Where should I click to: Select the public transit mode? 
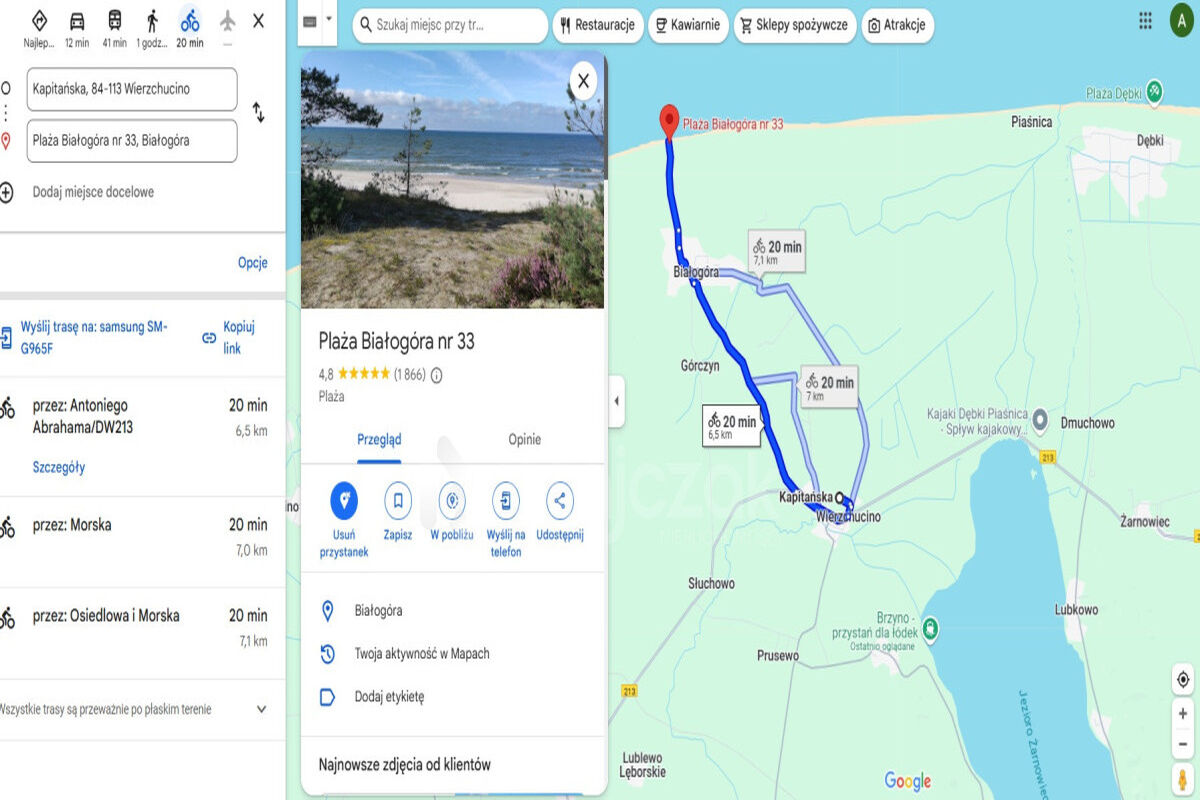115,20
